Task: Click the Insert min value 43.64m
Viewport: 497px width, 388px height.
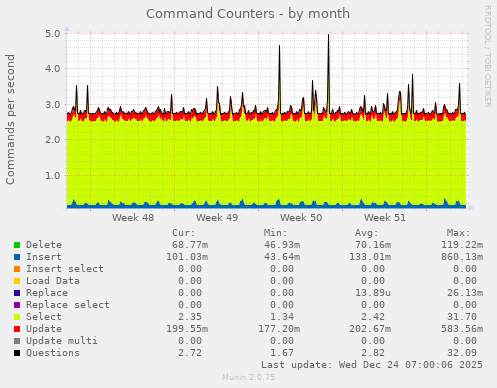Action: tap(282, 257)
